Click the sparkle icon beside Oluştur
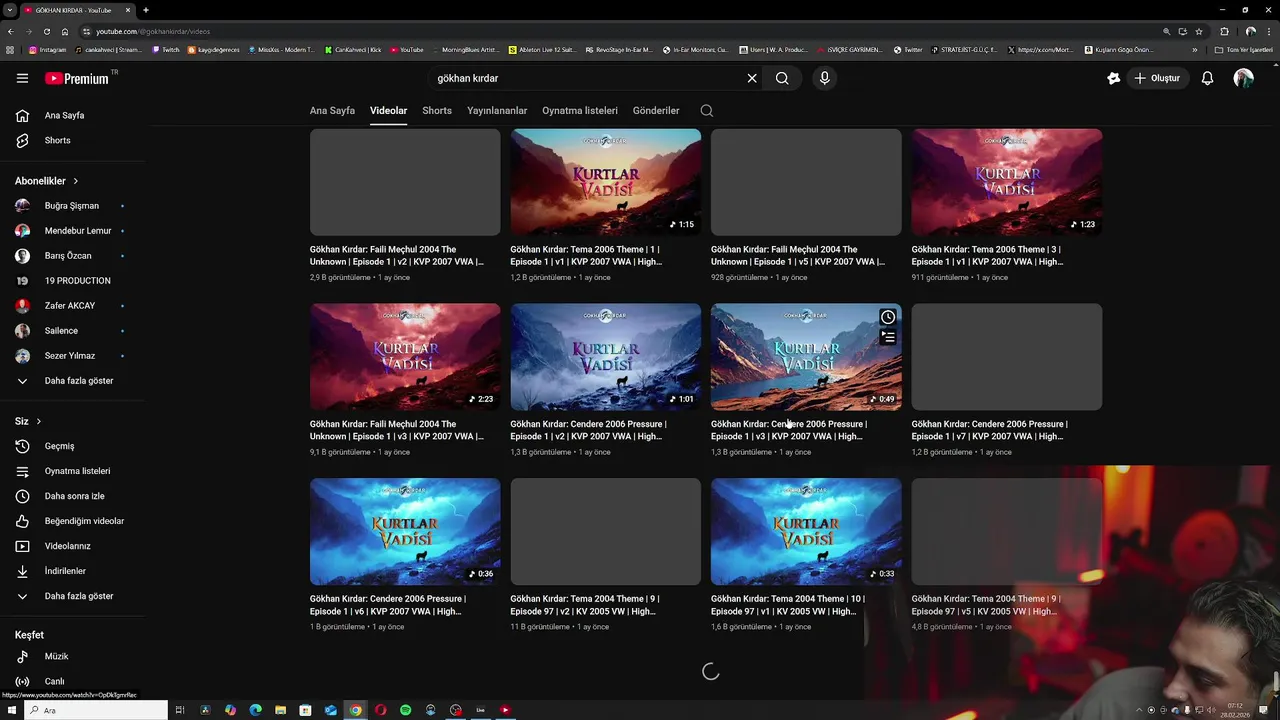The image size is (1280, 720). tap(1113, 78)
